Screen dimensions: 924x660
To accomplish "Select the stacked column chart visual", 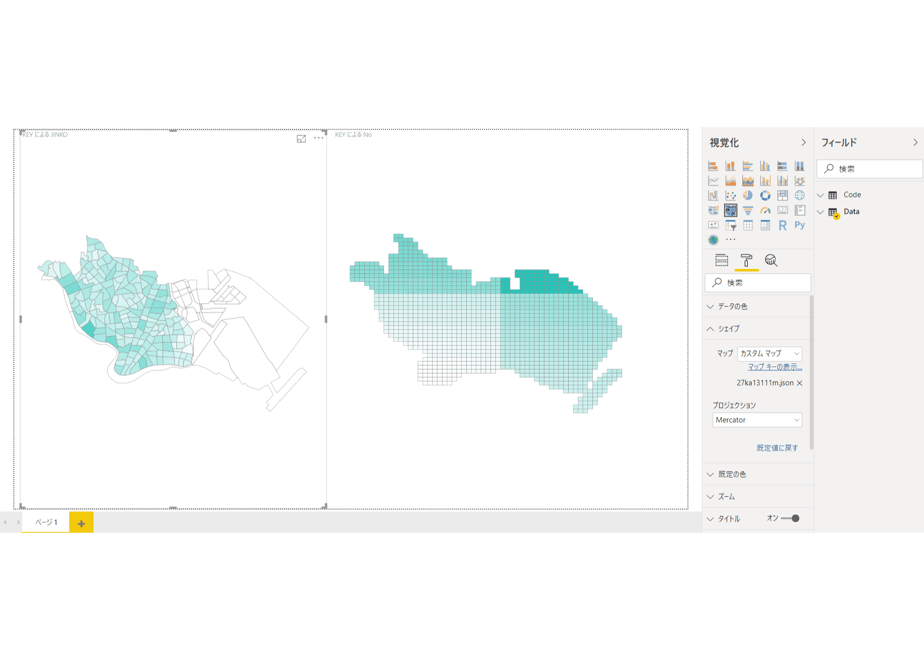I will click(x=730, y=166).
